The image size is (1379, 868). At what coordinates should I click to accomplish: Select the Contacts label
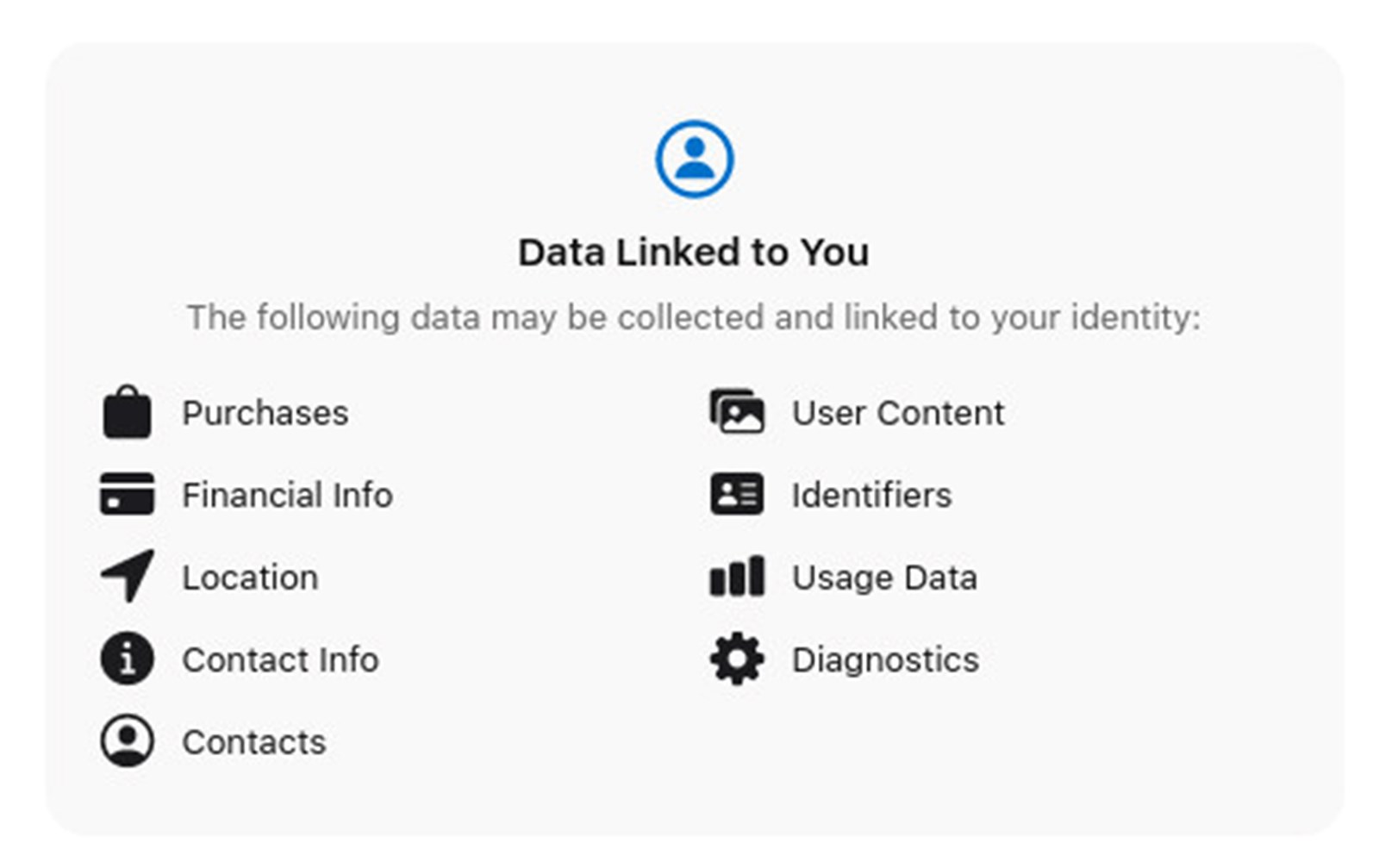(x=254, y=742)
